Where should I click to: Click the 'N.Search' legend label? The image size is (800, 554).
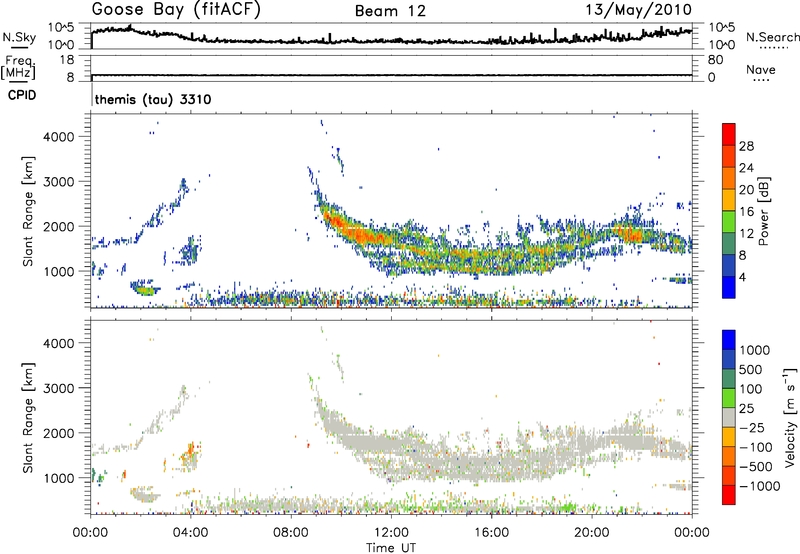772,37
